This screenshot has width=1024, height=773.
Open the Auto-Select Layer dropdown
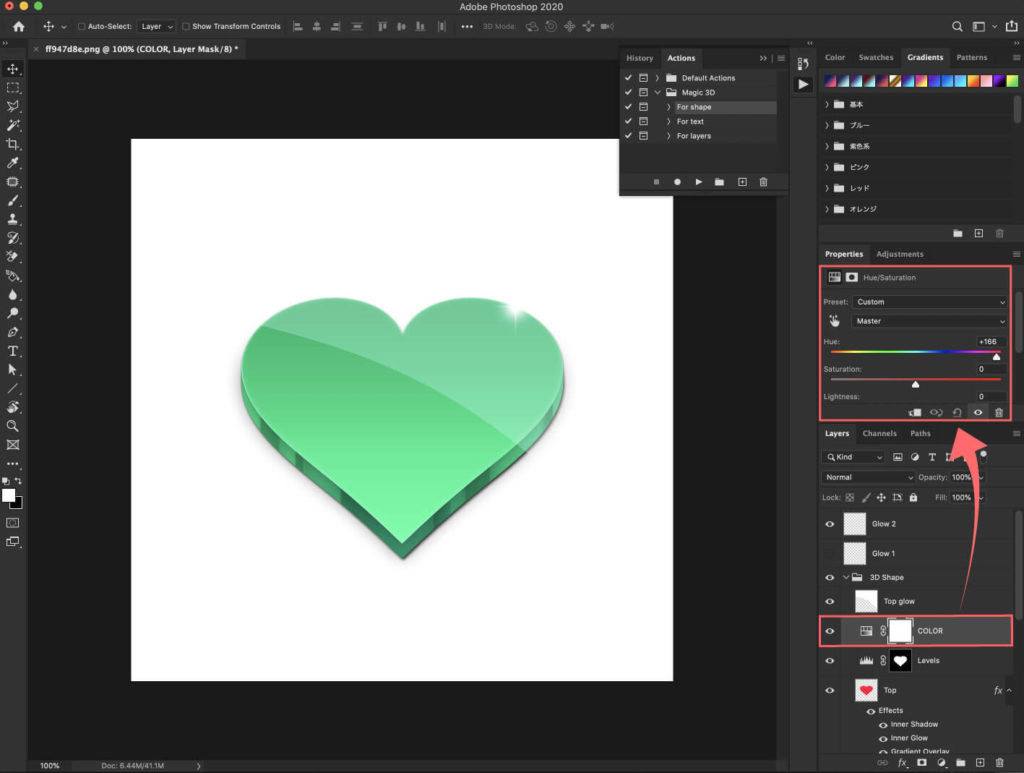coord(157,27)
